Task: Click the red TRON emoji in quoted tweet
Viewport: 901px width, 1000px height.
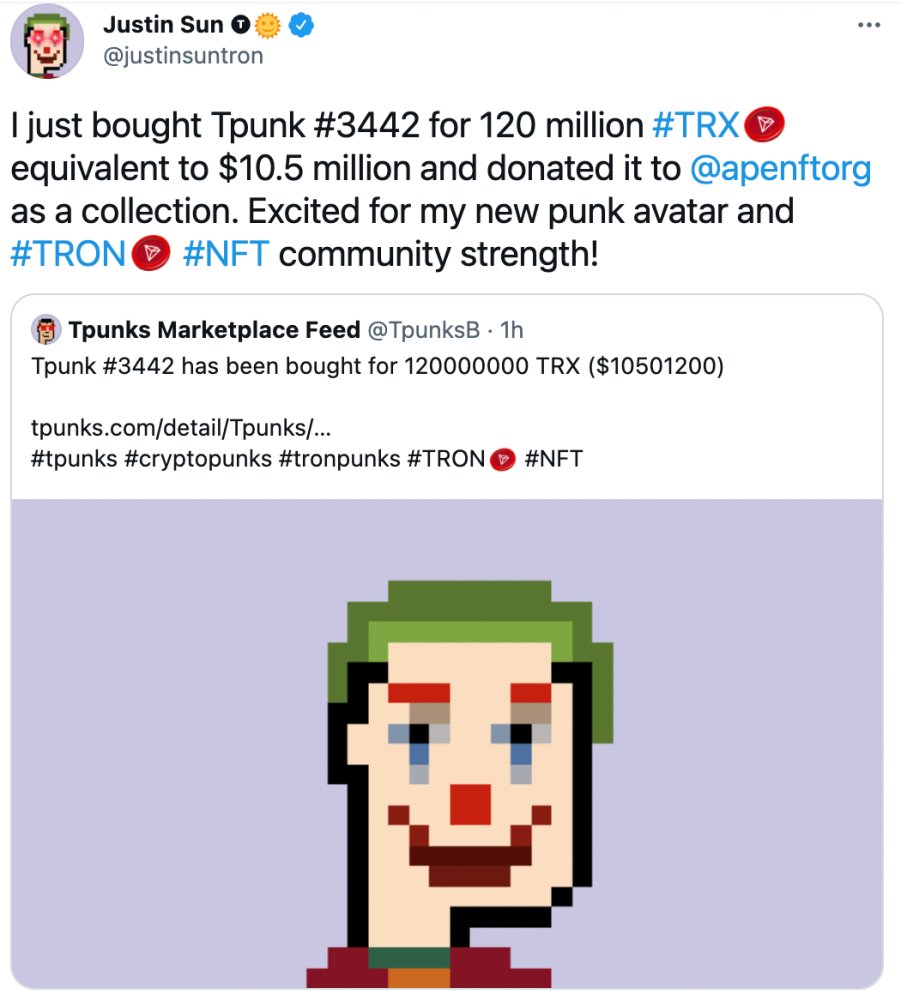Action: pyautogui.click(x=502, y=459)
